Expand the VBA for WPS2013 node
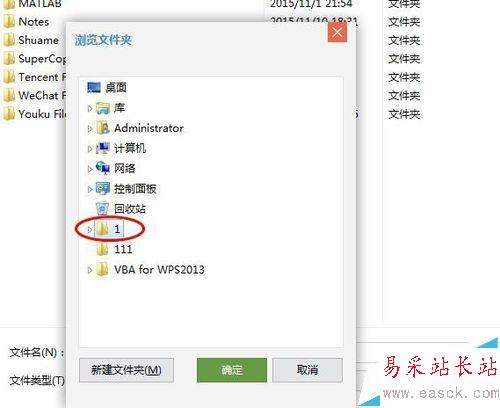500x408 pixels. (x=90, y=270)
